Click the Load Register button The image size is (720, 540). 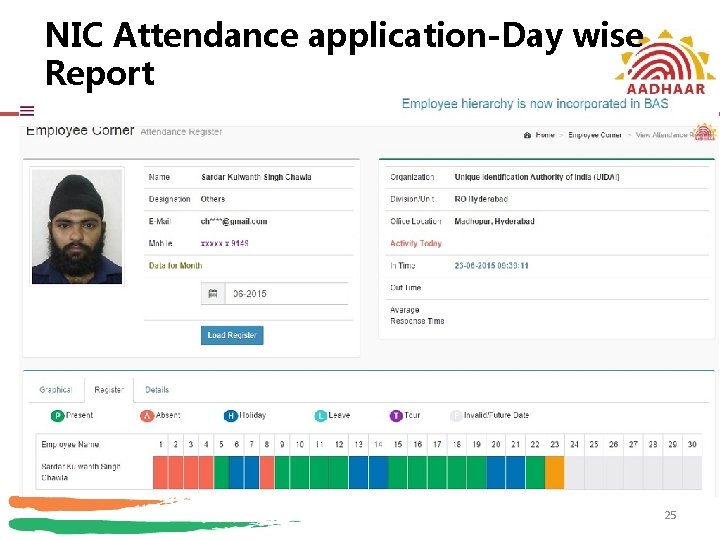pos(232,335)
